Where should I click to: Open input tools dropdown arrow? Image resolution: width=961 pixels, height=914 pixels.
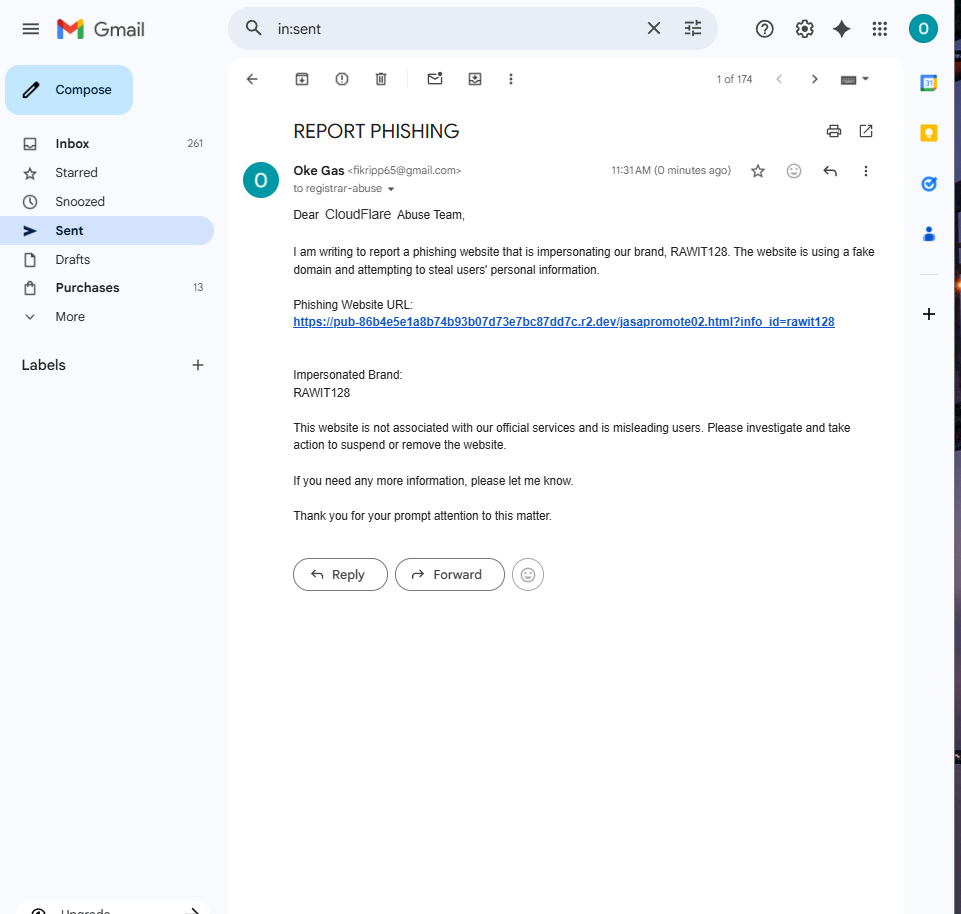[x=865, y=78]
